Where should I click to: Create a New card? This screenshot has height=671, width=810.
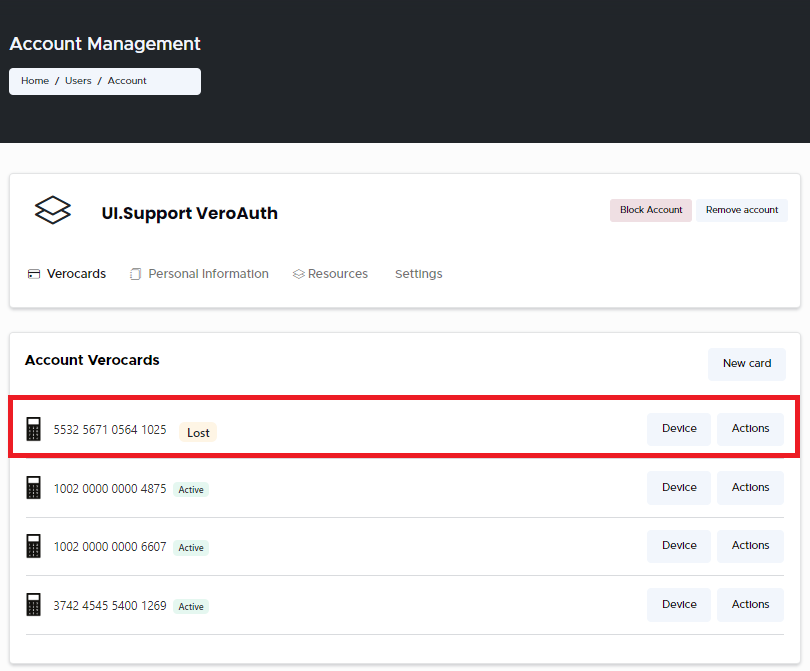click(x=747, y=364)
